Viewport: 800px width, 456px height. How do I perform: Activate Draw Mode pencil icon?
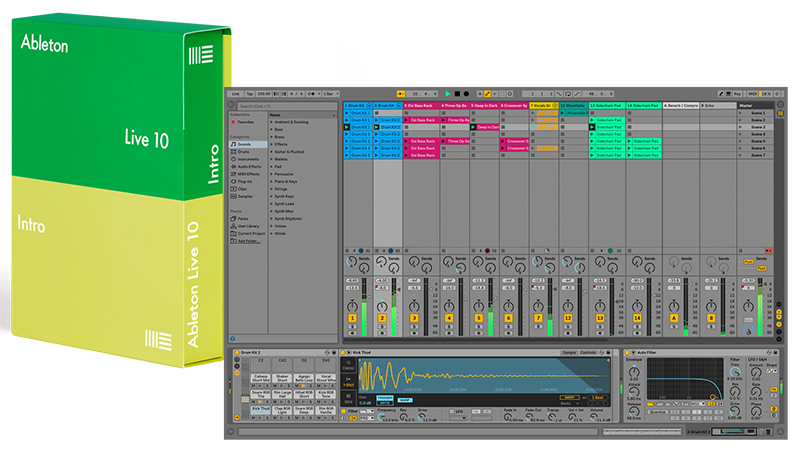click(721, 94)
